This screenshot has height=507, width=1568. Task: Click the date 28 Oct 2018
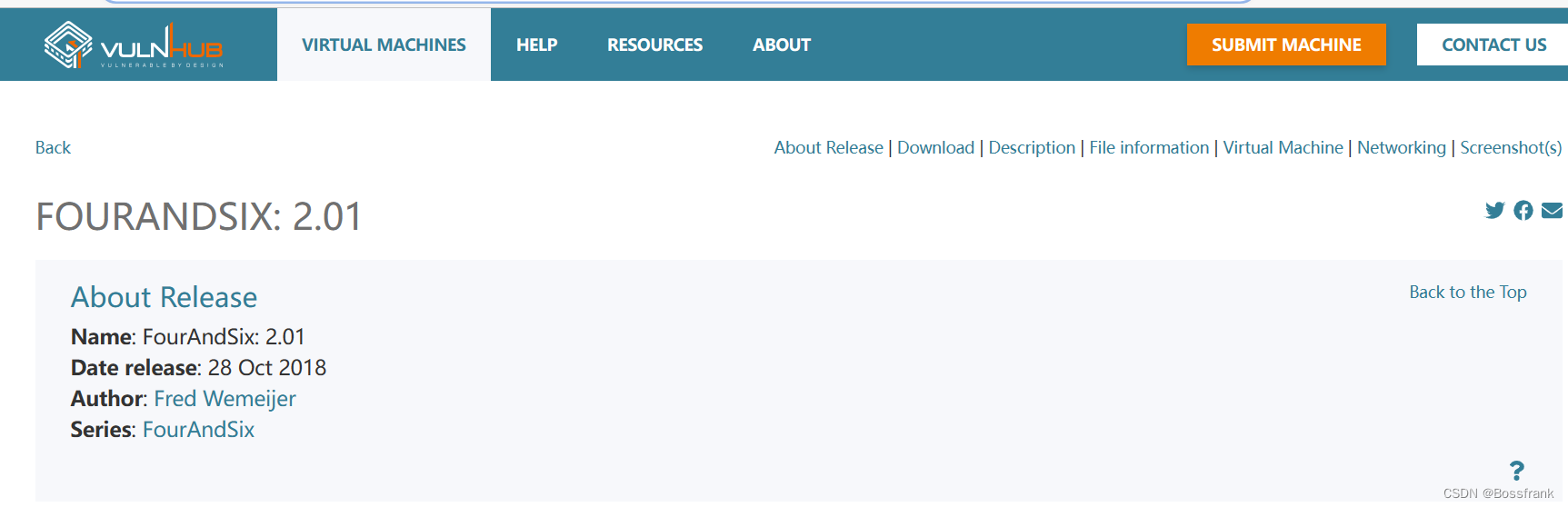point(266,368)
